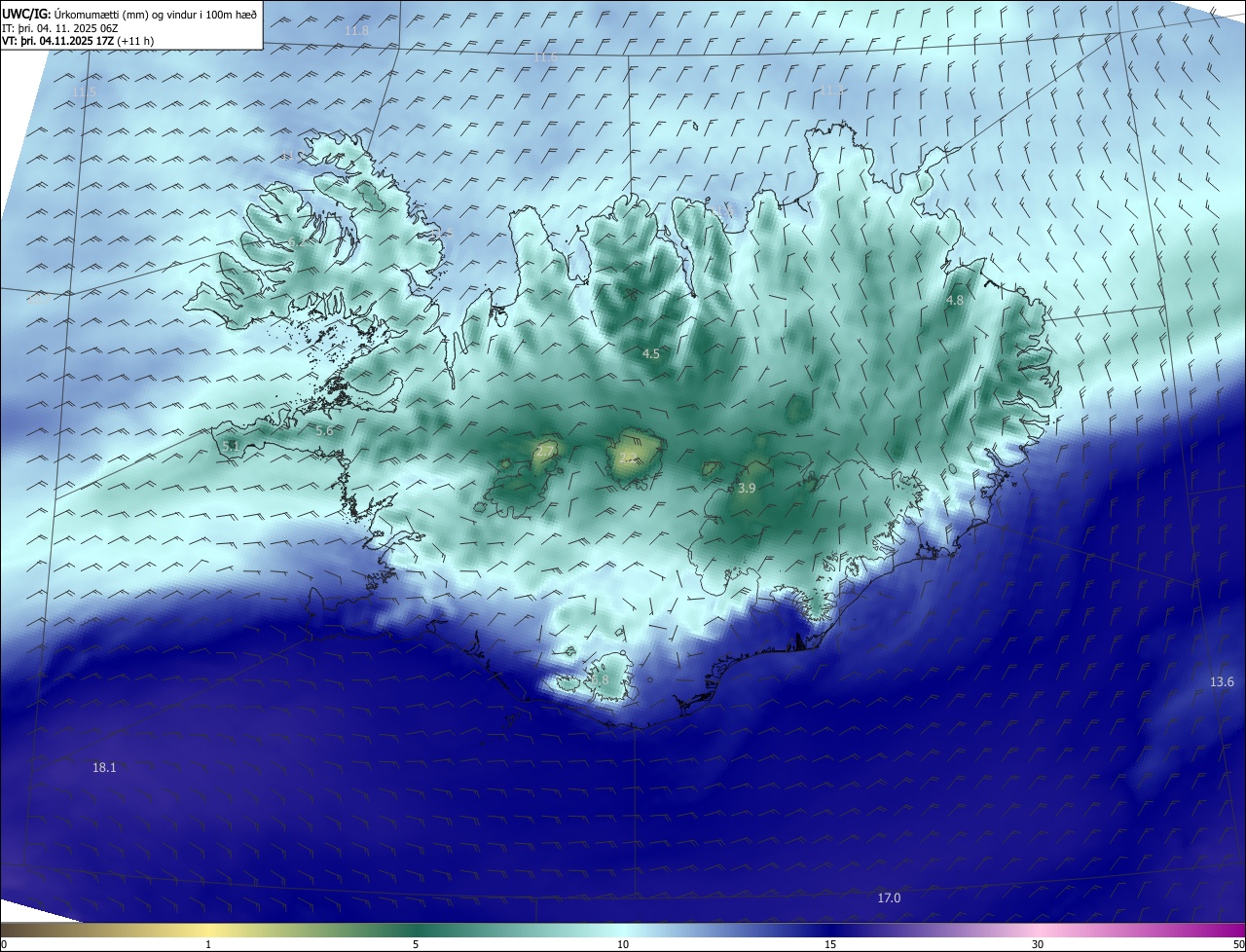The height and width of the screenshot is (952, 1246).
Task: Click the 17.0 value label
Action: pyautogui.click(x=889, y=898)
